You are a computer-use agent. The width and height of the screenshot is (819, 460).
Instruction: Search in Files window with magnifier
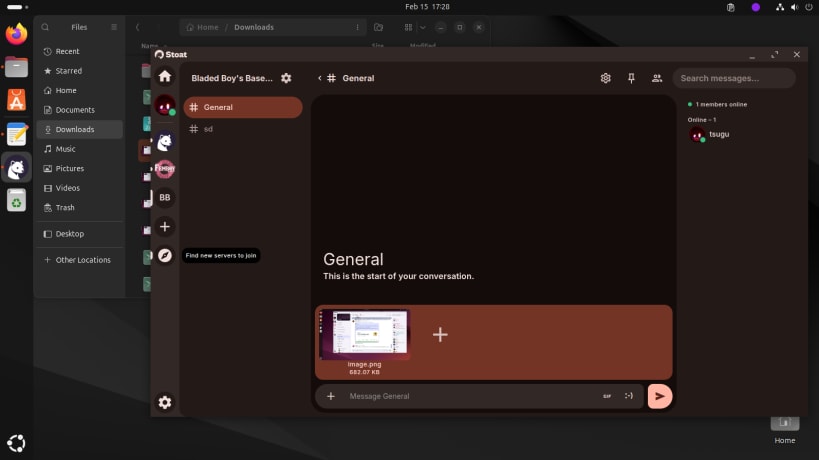45,27
